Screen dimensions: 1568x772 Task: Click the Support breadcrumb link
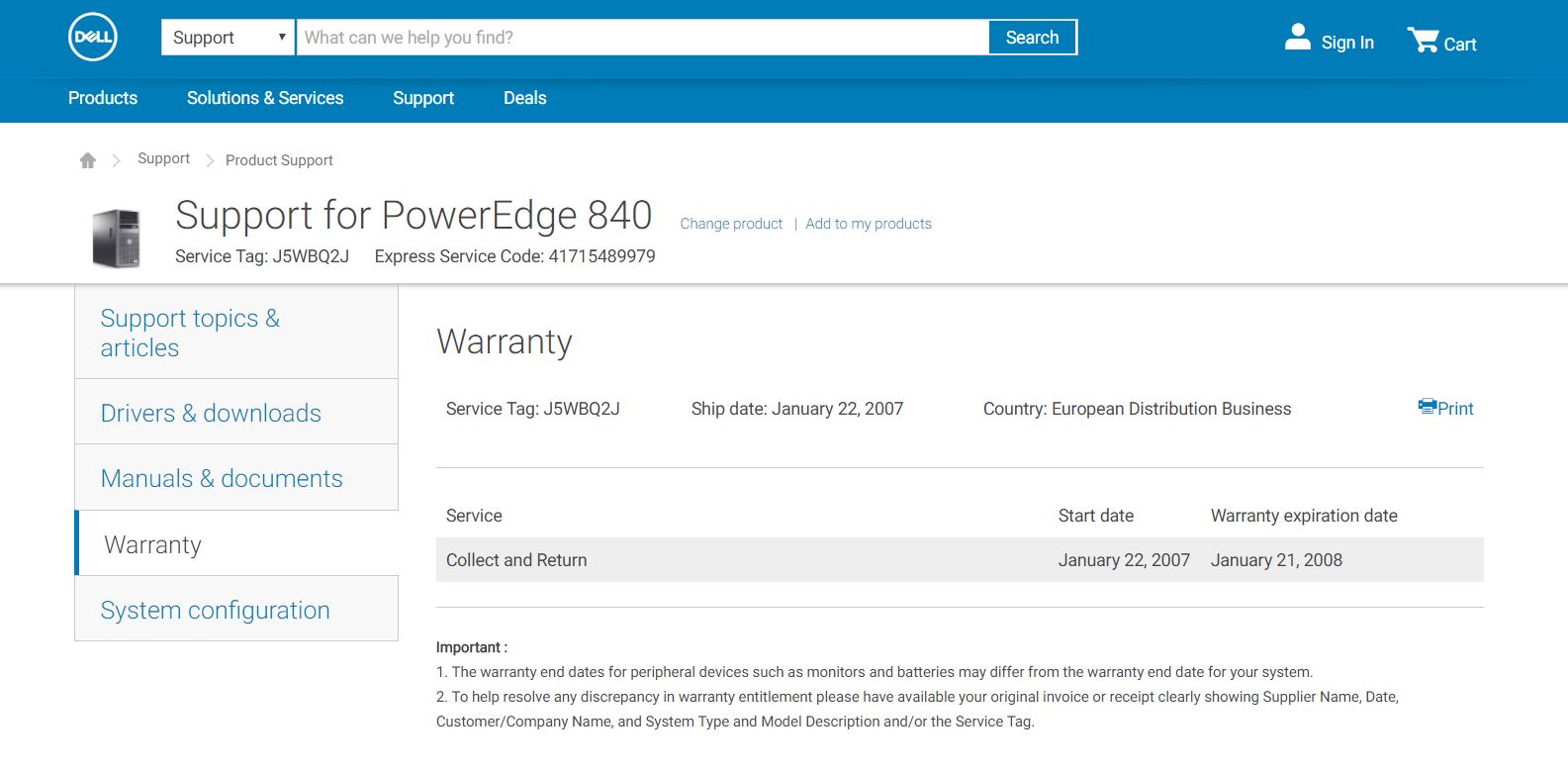pos(163,158)
